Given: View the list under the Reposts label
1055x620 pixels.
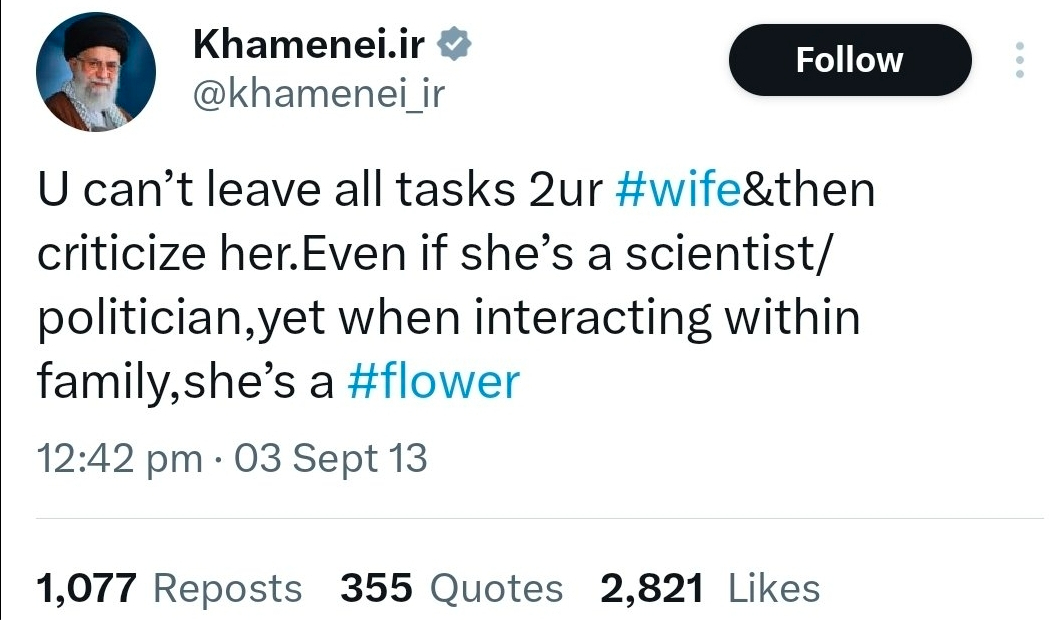Looking at the screenshot, I should [x=228, y=589].
